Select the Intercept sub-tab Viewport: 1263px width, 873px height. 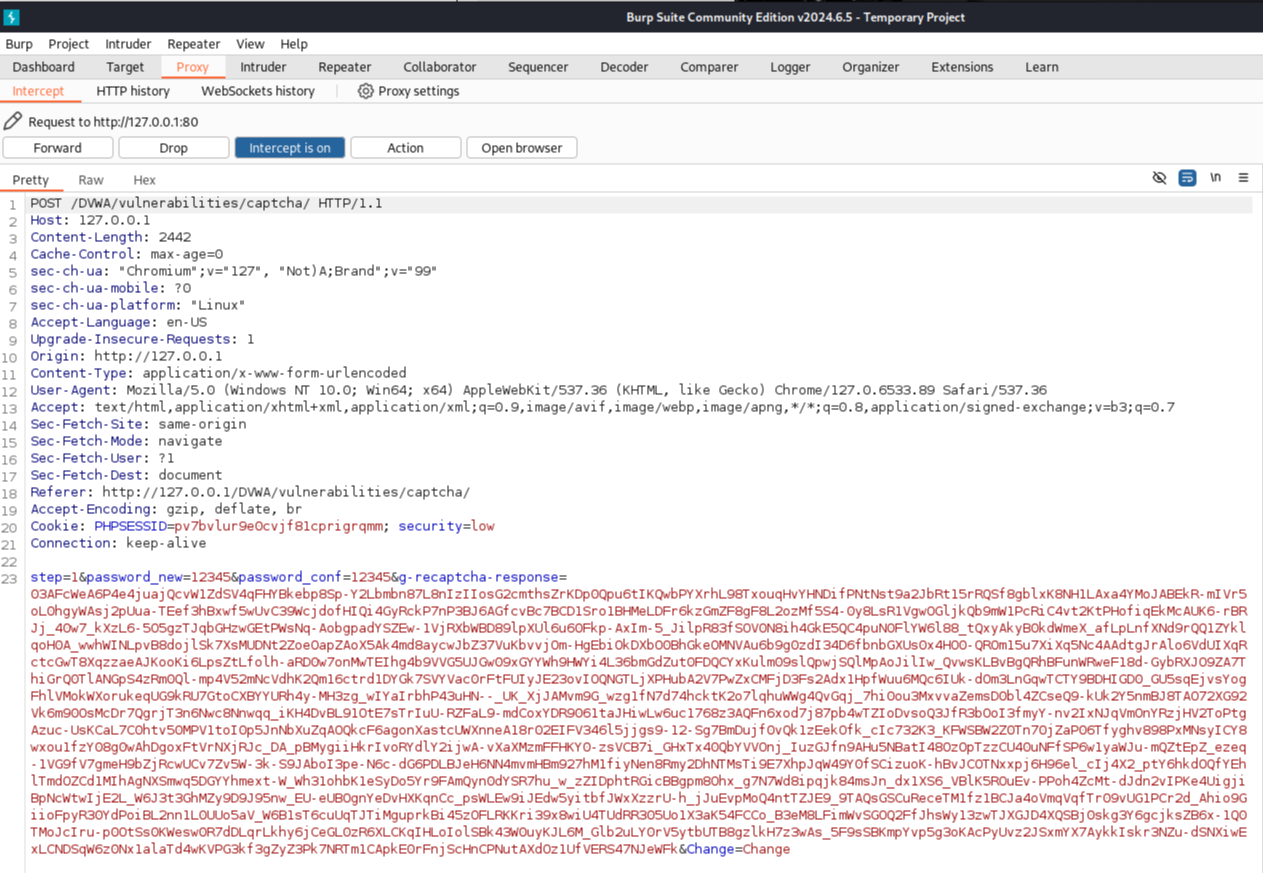pos(38,91)
